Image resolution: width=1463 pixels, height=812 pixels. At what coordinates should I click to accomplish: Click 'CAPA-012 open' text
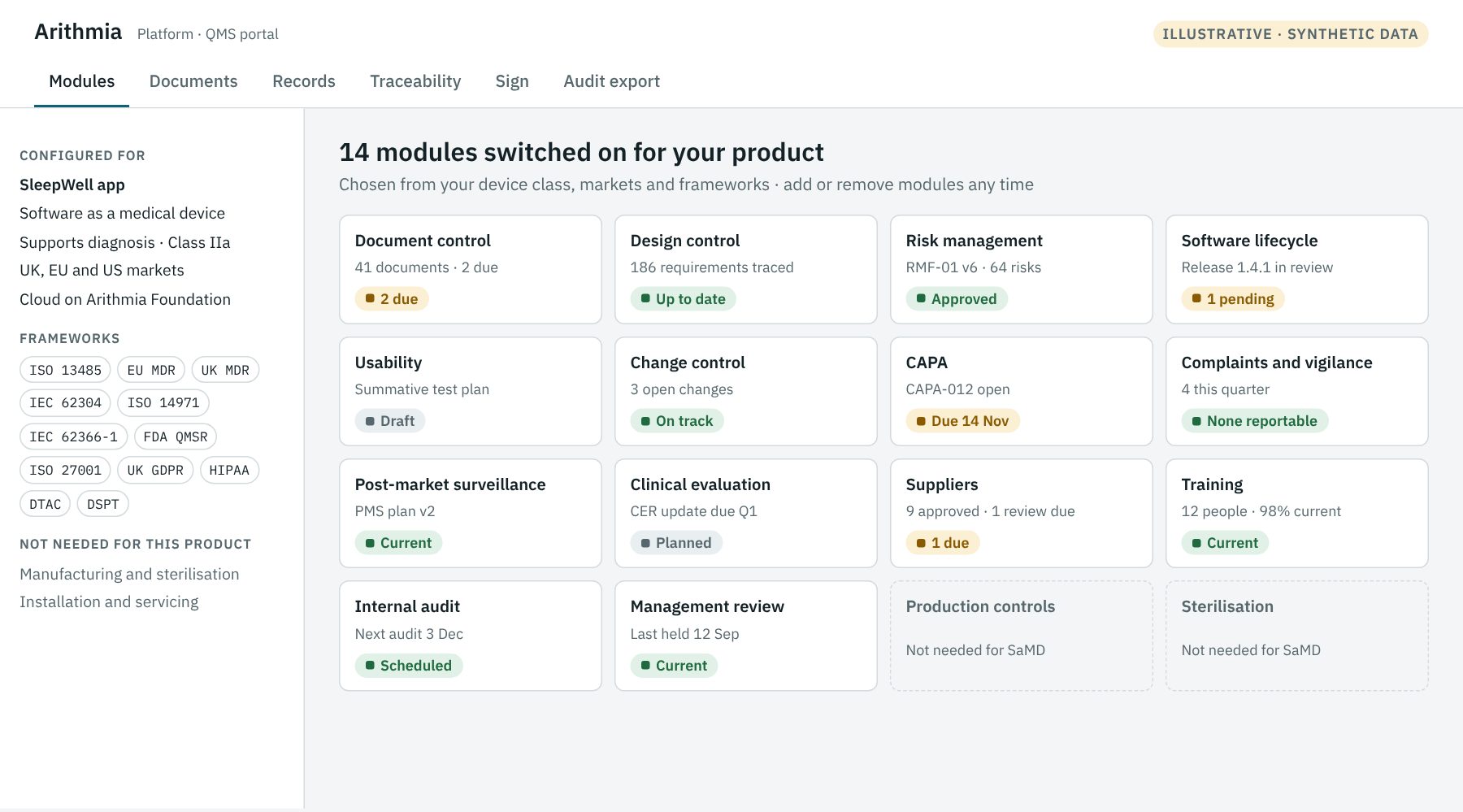(x=958, y=389)
